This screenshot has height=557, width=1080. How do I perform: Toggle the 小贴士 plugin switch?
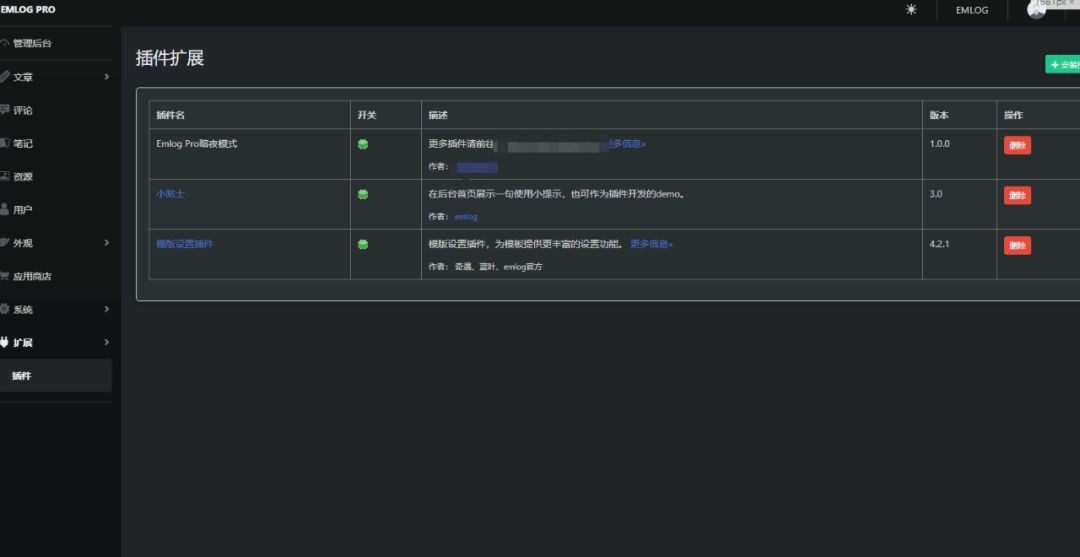[363, 194]
